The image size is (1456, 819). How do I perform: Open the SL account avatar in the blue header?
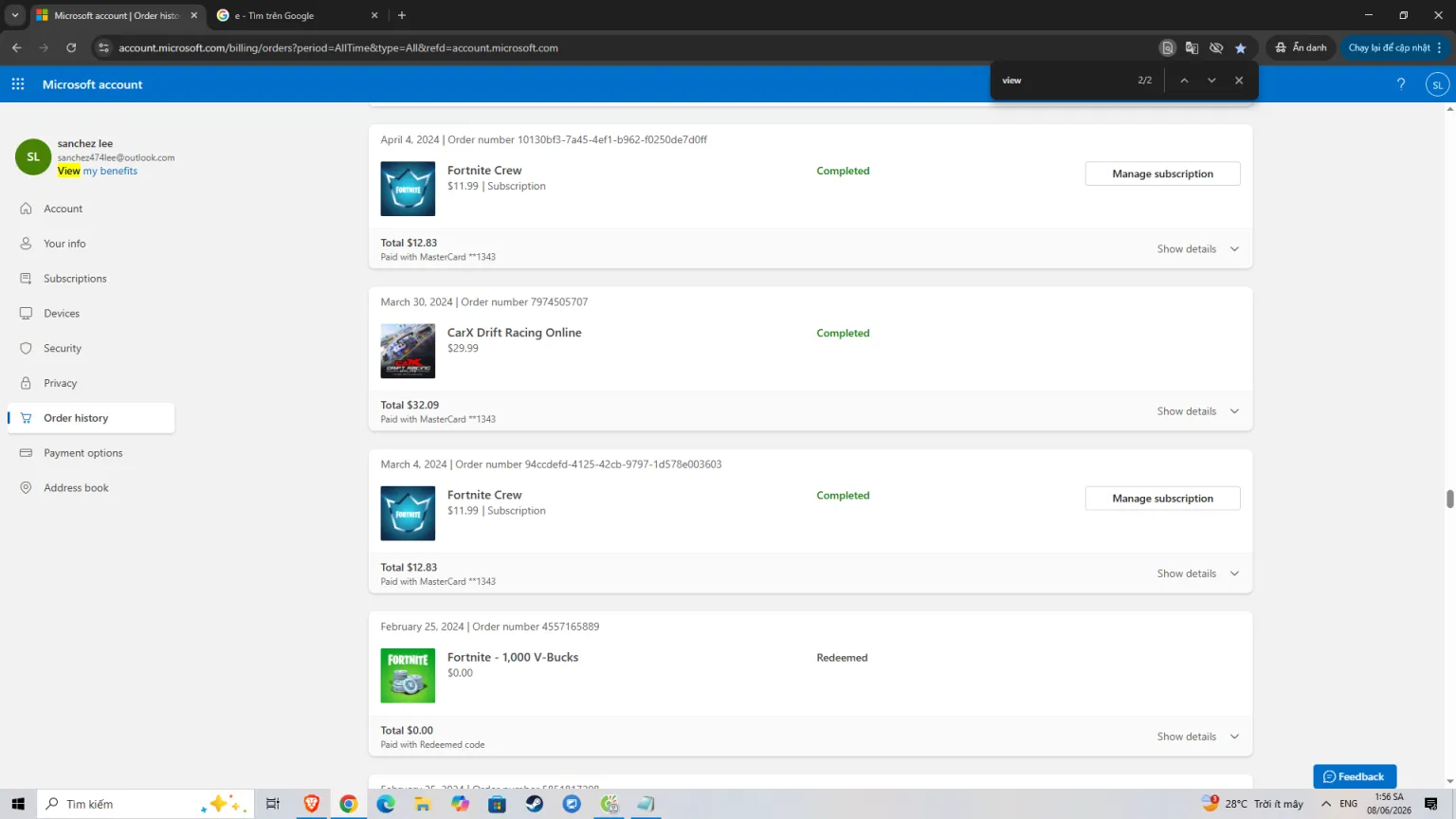coord(1437,84)
